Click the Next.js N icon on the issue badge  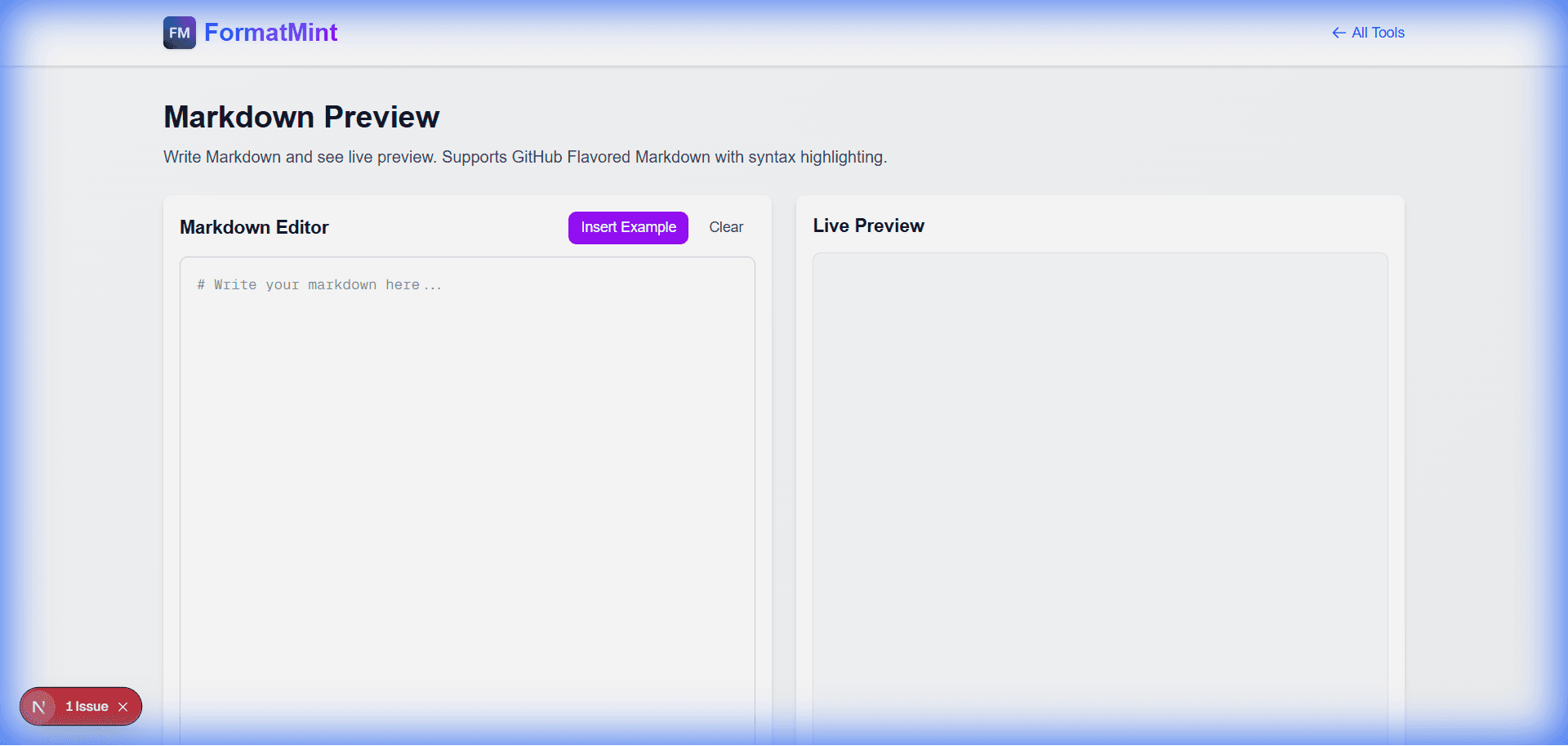point(38,706)
